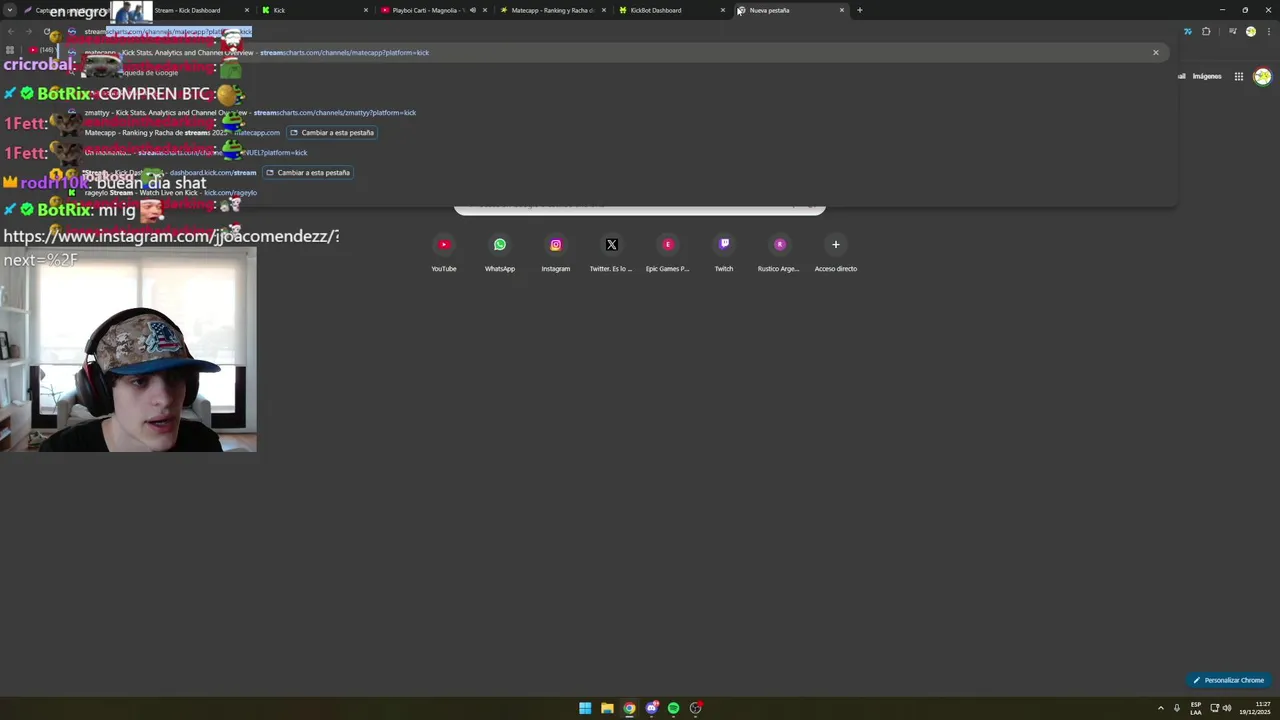
Task: Open a new tab with plus button
Action: pyautogui.click(x=860, y=10)
